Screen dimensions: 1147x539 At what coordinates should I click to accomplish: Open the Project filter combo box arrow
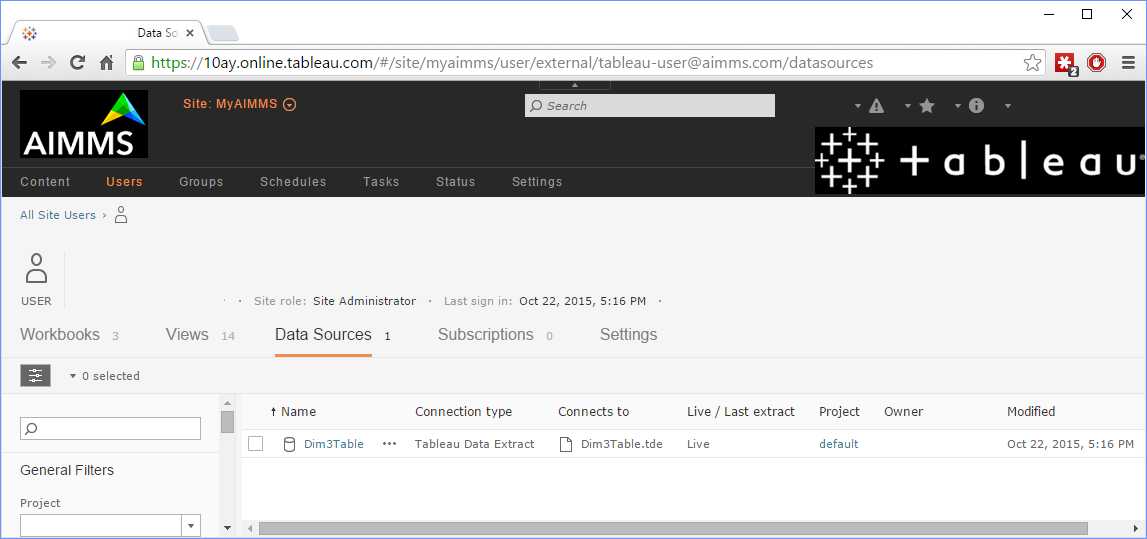point(191,525)
